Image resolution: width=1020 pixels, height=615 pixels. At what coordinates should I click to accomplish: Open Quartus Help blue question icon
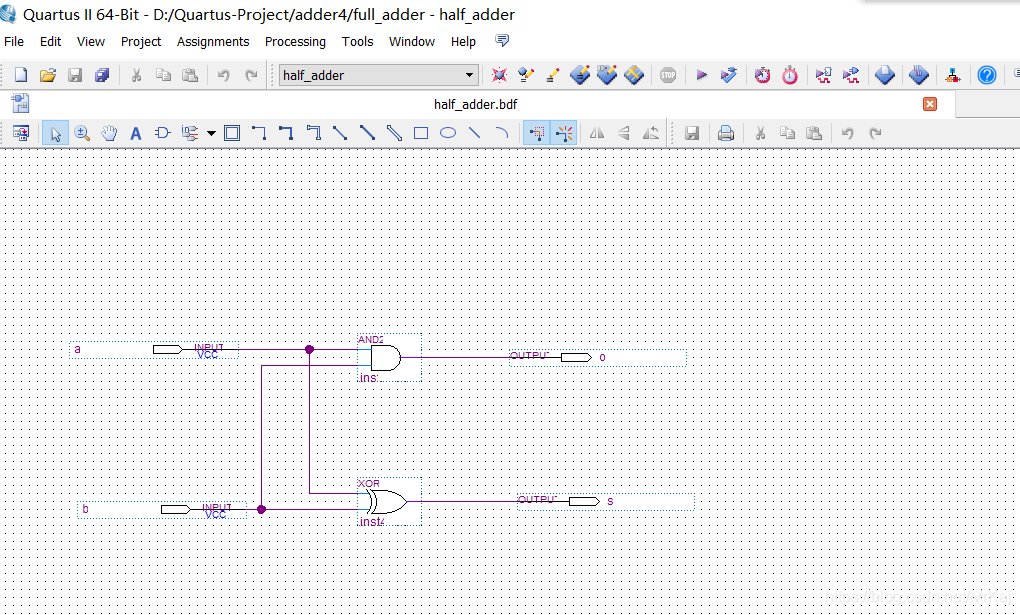(986, 75)
